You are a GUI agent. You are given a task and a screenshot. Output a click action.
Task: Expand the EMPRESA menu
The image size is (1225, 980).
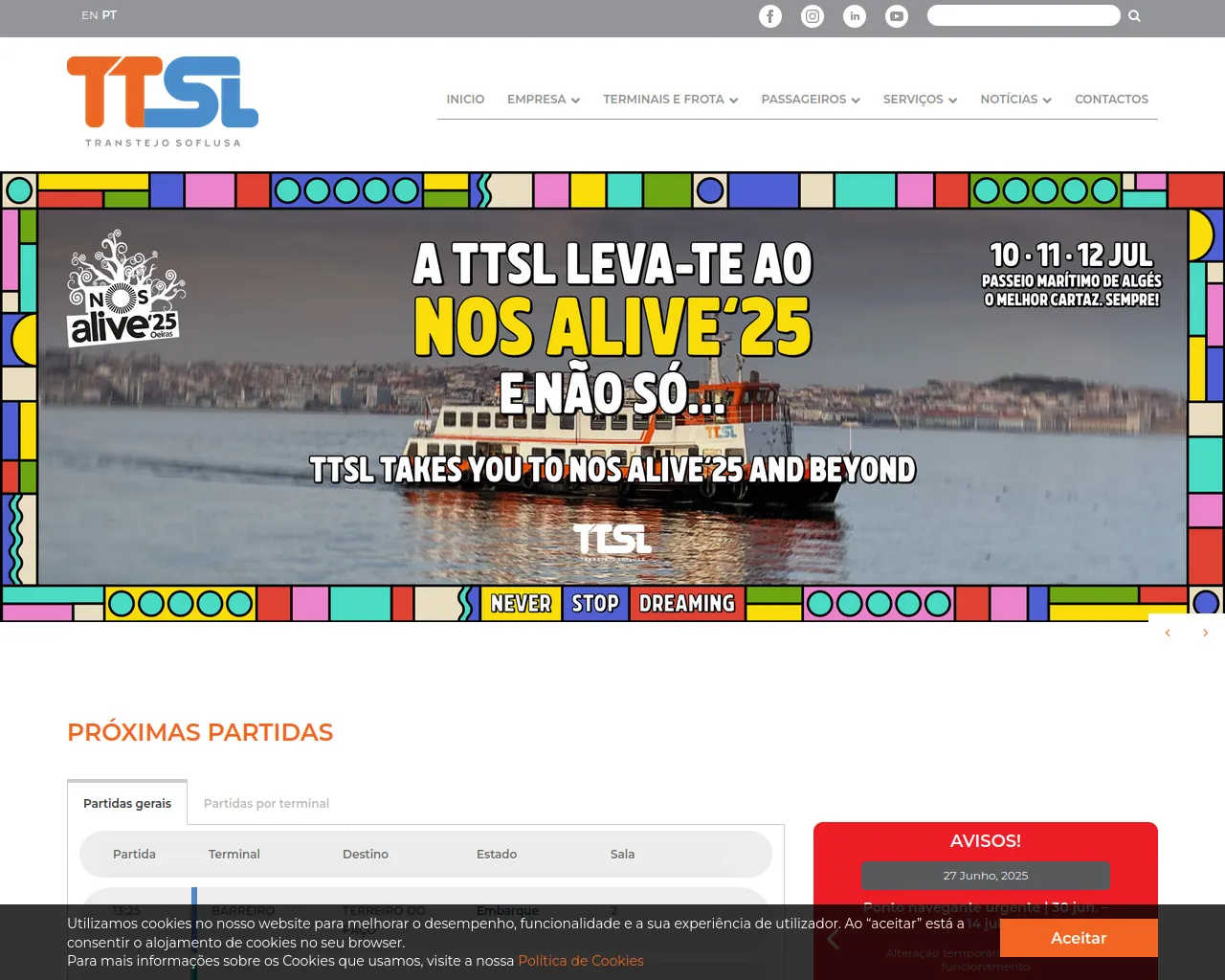544,100
